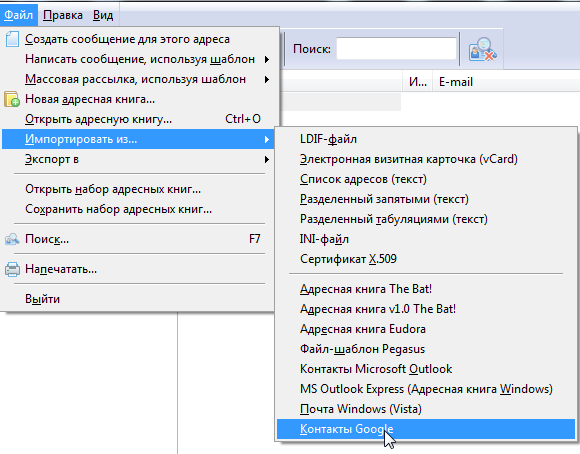The image size is (580, 454).
Task: Expand the Написать сообщение, используя шаблон submenu arrow
Action: tap(267, 59)
